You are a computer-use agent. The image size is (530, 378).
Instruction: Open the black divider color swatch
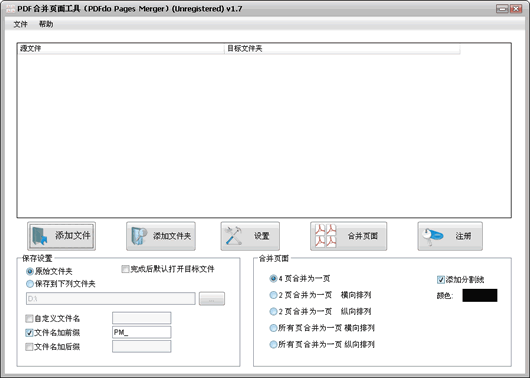coord(480,296)
